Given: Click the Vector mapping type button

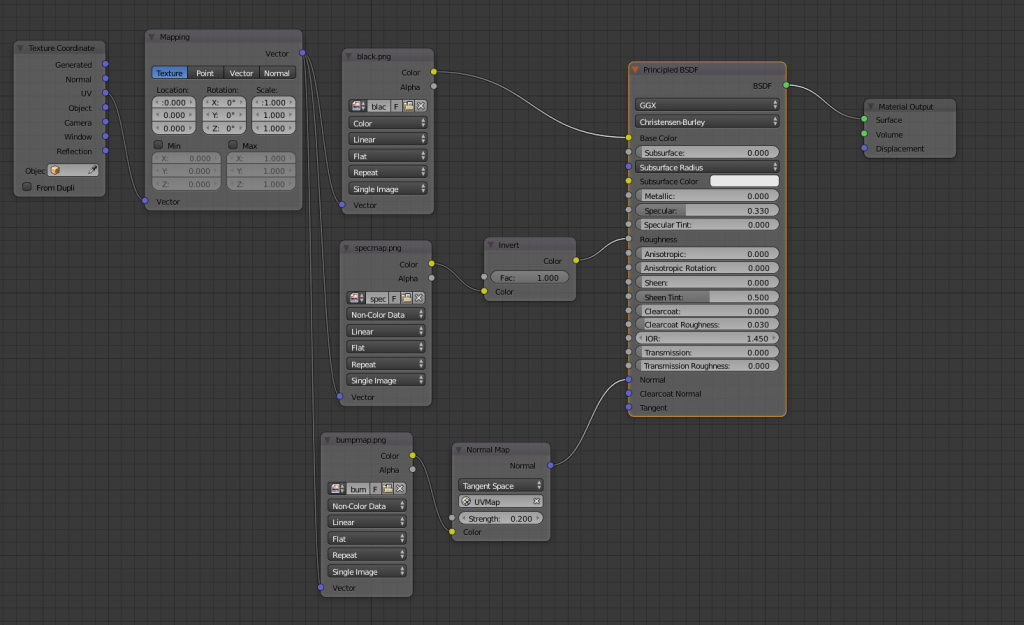Looking at the screenshot, I should tap(241, 73).
